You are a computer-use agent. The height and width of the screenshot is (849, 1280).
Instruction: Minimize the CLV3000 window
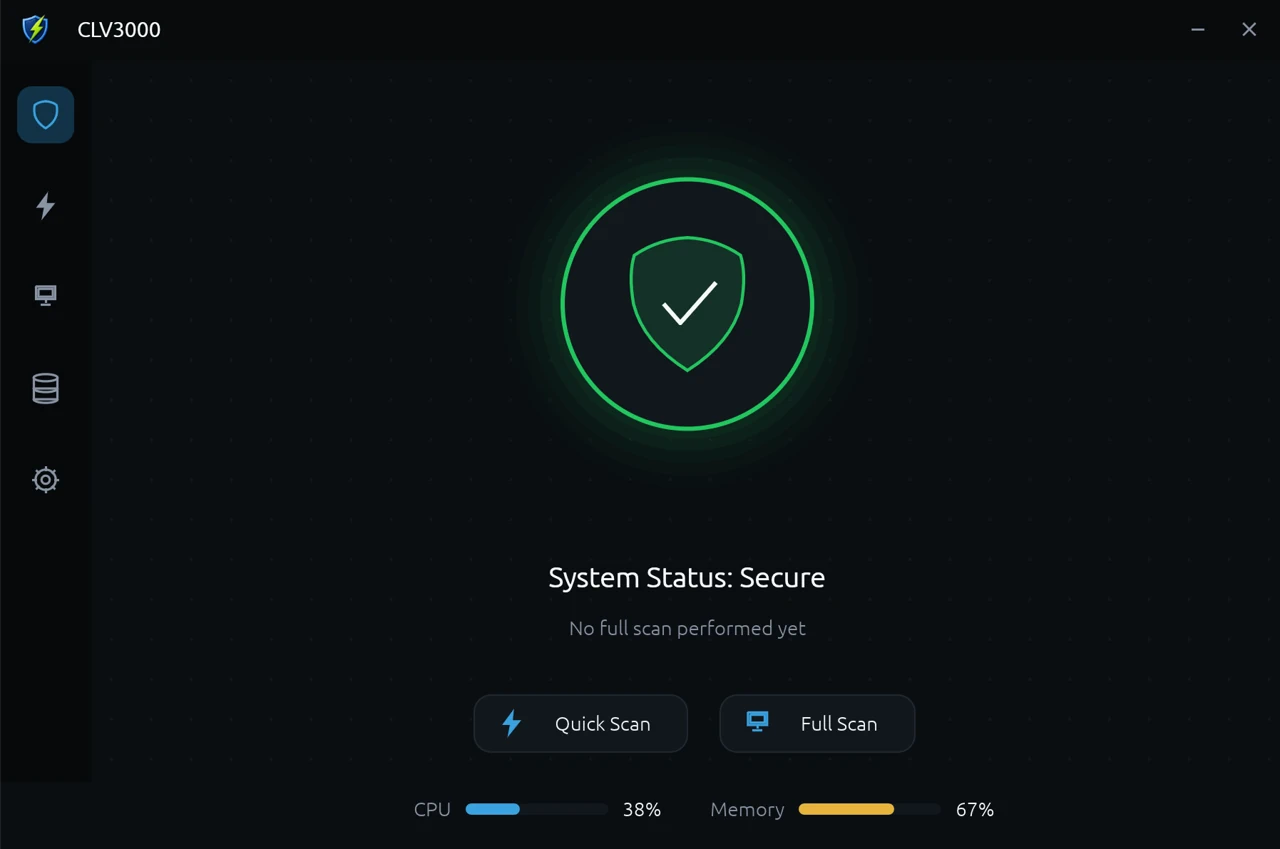(1198, 30)
